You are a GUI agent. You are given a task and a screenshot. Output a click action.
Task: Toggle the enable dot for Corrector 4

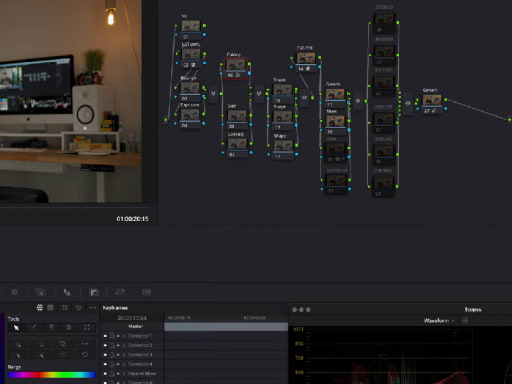click(x=105, y=364)
